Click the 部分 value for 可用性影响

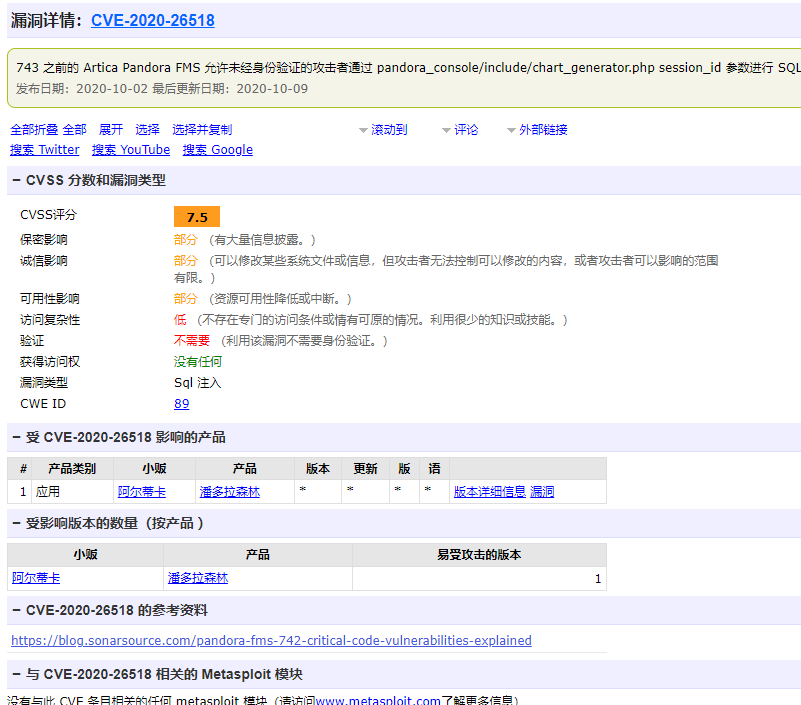pos(185,298)
